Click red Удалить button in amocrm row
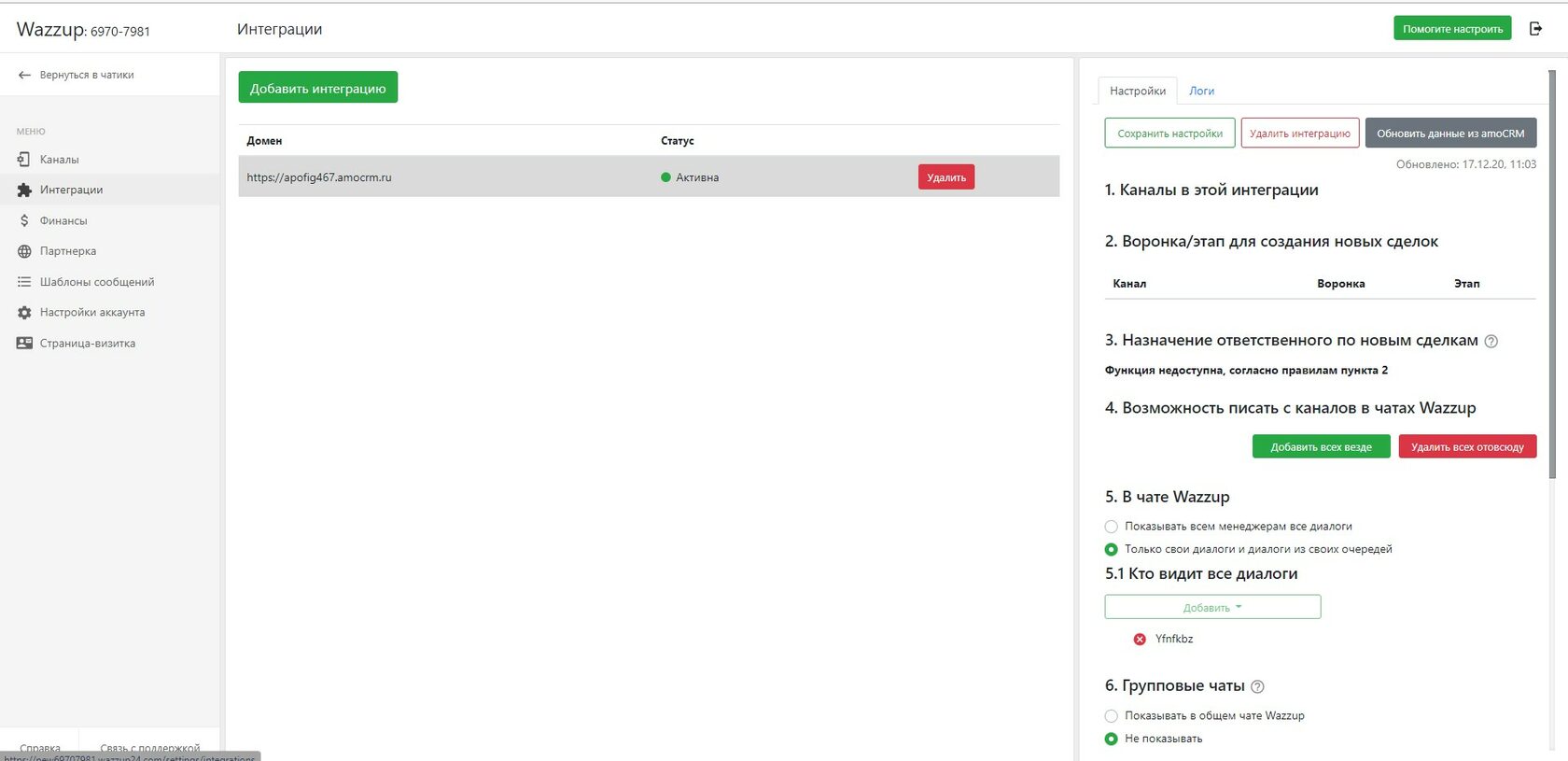Screen dimensions: 1568x761 point(946,177)
